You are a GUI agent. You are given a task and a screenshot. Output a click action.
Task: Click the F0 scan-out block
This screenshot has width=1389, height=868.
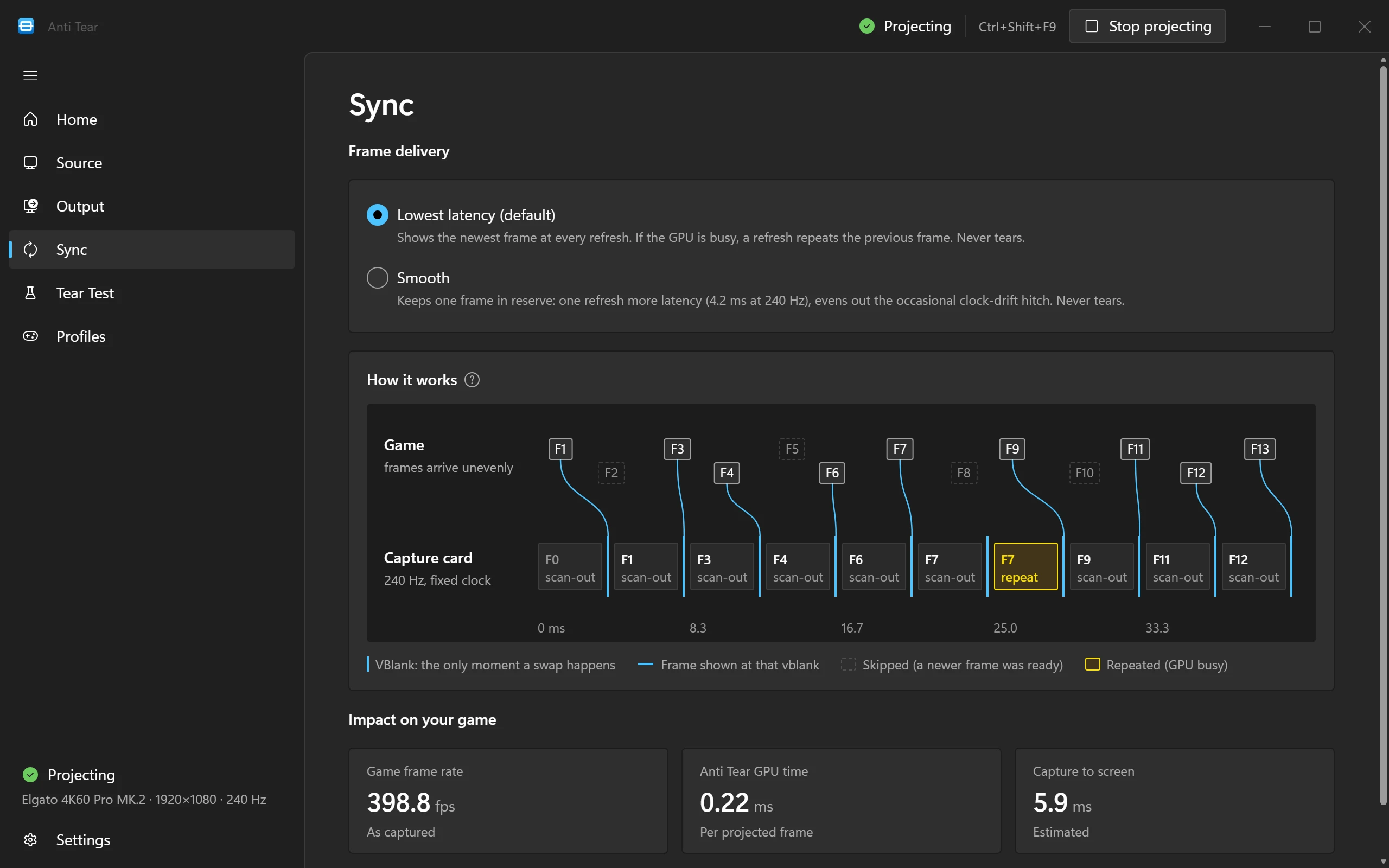[x=570, y=566]
